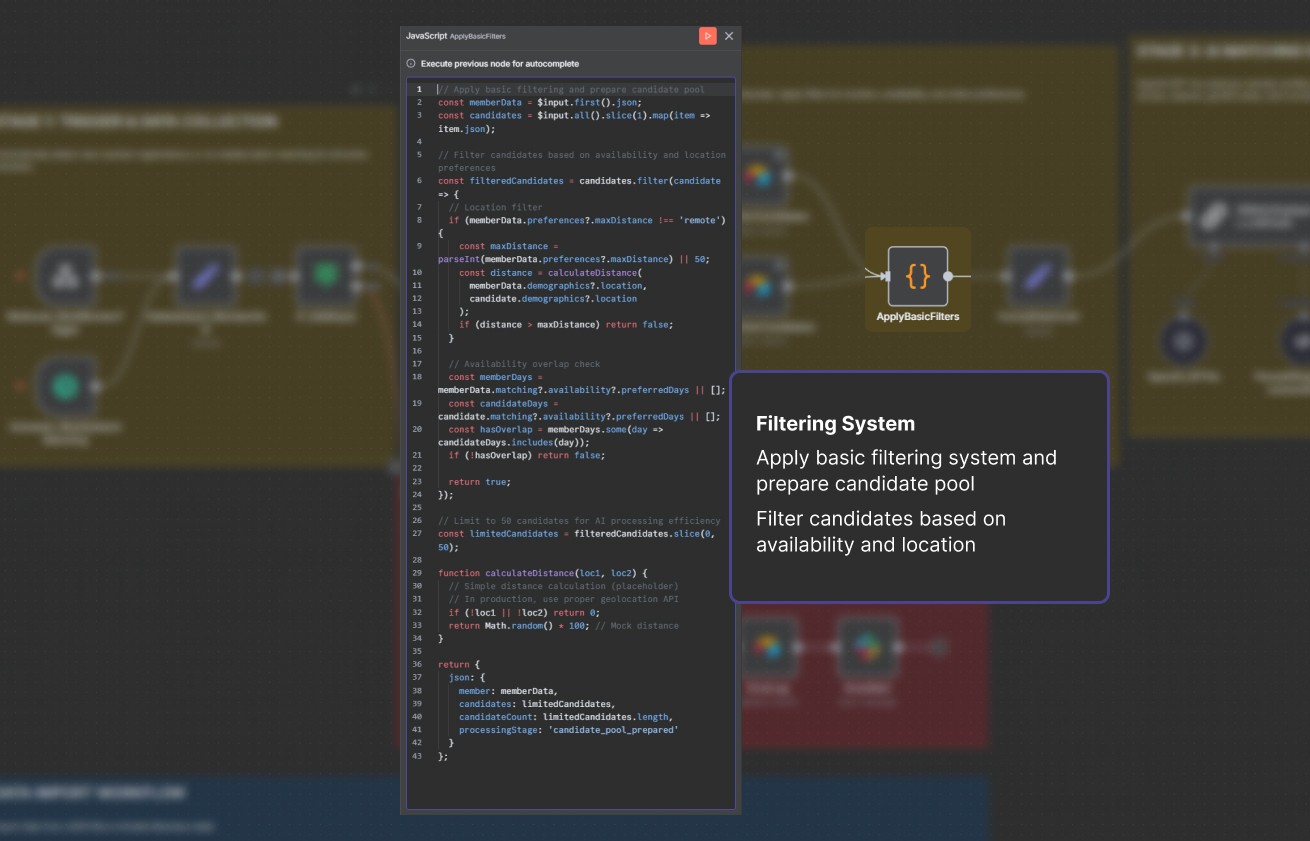Click 'candidateCount: limitedCandidates.length,' line
1310x841 pixels.
click(566, 717)
